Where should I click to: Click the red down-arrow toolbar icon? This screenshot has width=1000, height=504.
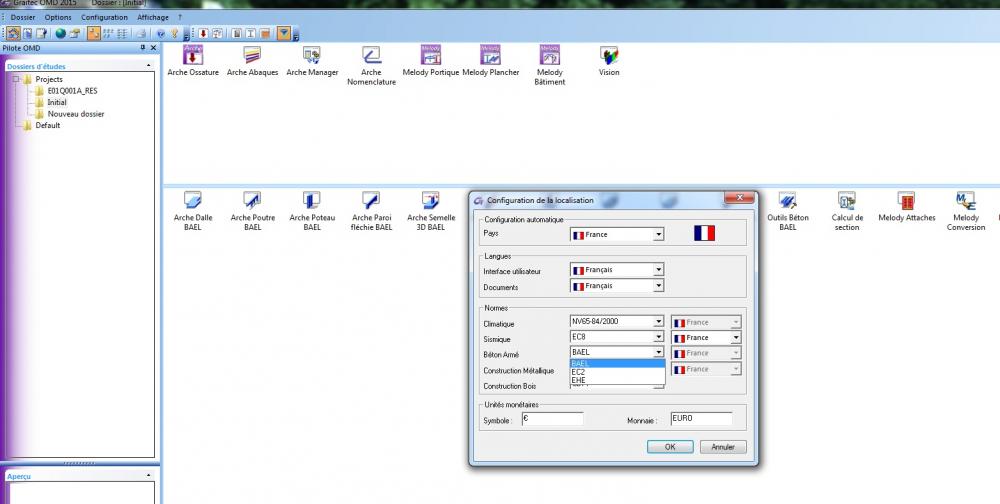coord(203,33)
